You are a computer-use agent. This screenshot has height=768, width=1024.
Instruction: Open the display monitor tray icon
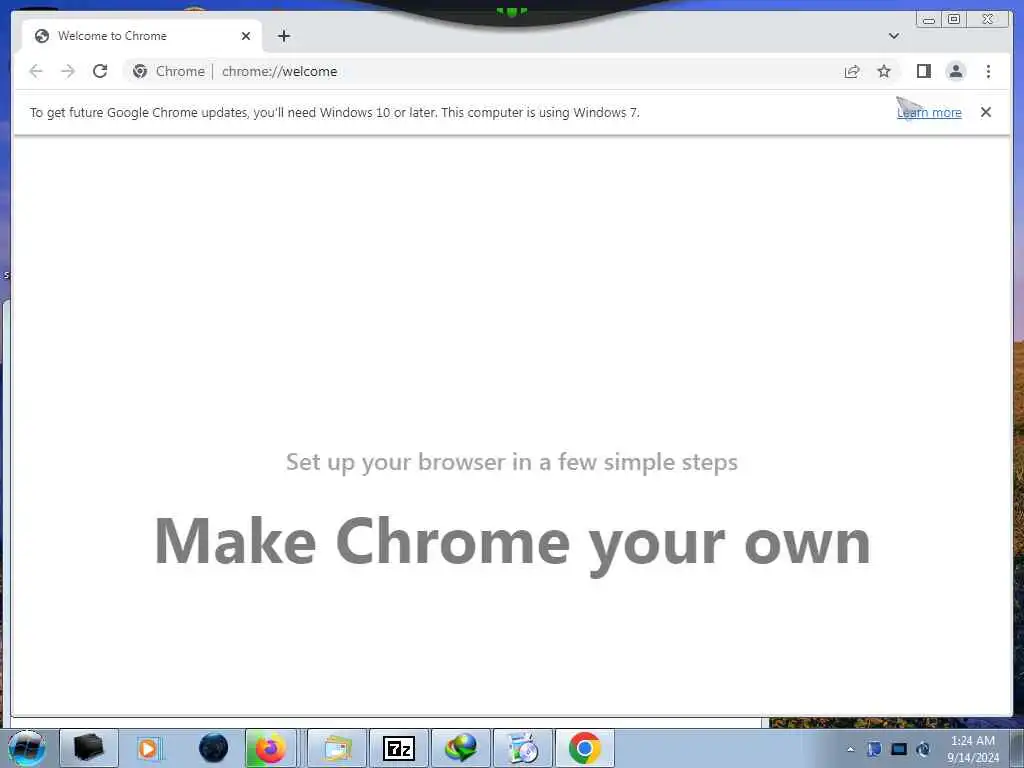[x=899, y=749]
